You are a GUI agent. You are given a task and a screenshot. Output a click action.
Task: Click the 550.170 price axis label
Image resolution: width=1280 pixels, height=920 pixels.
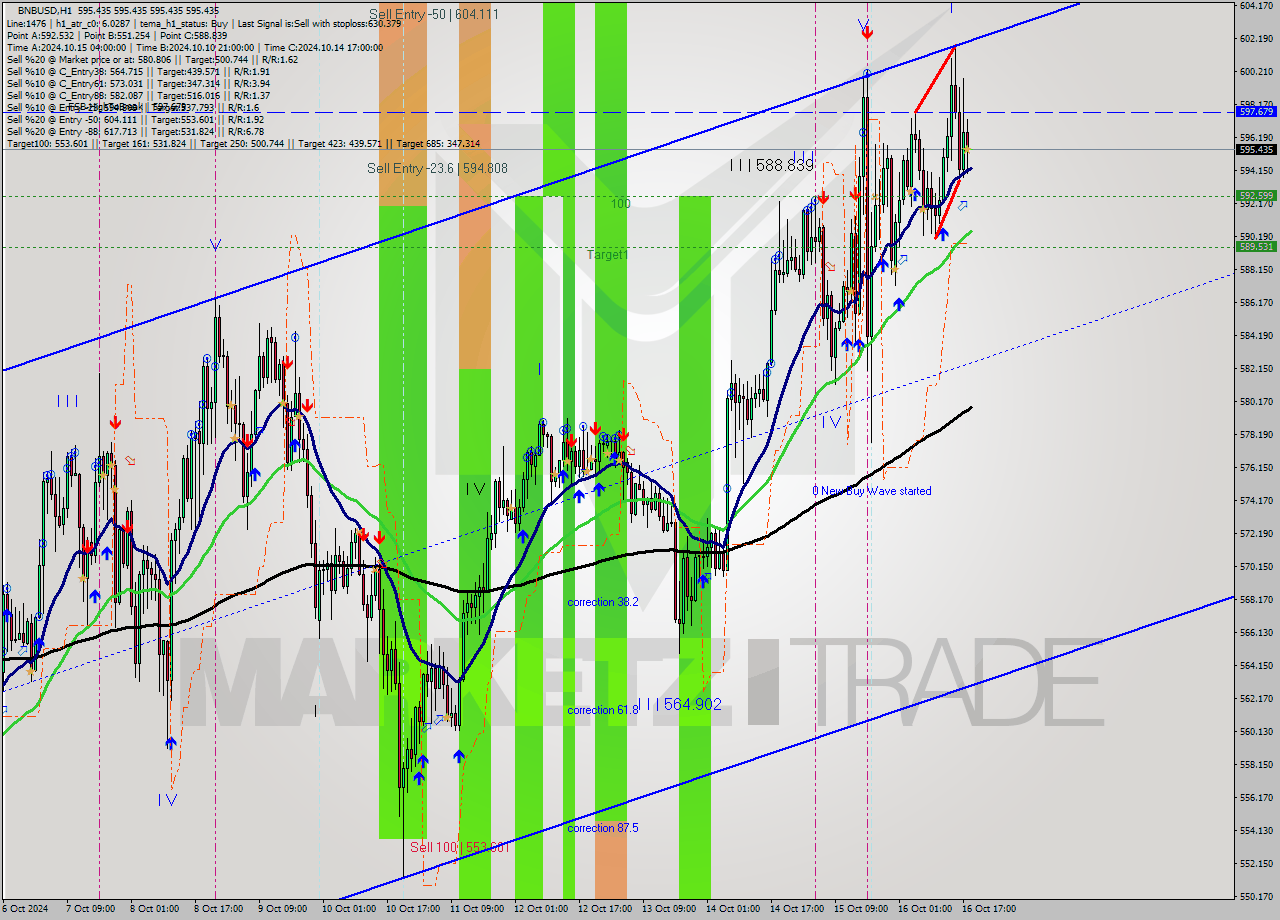click(x=1256, y=897)
